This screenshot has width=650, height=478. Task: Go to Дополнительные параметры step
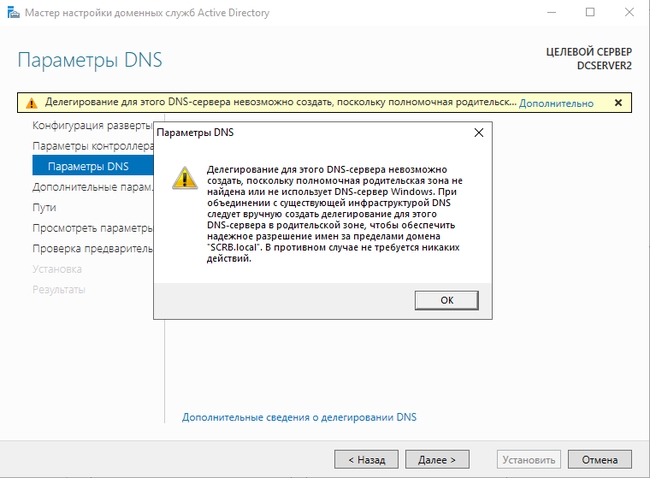click(x=92, y=187)
